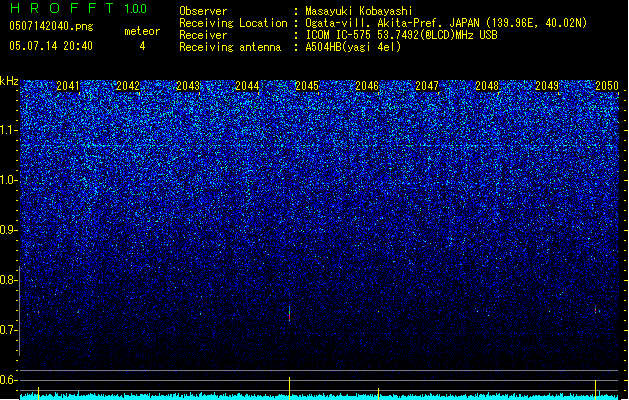Click the HROFFT 1.0.0 title text
This screenshot has width=629, height=400.
click(x=79, y=8)
